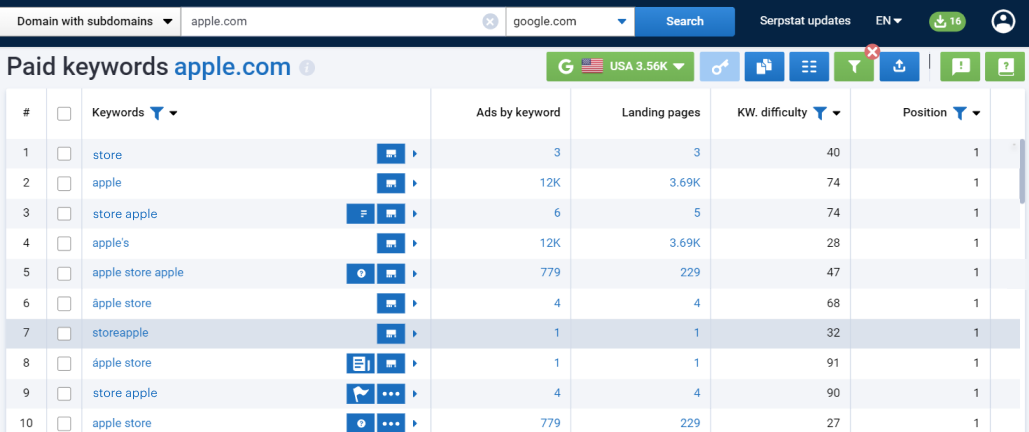Open the user profile avatar

1003,21
